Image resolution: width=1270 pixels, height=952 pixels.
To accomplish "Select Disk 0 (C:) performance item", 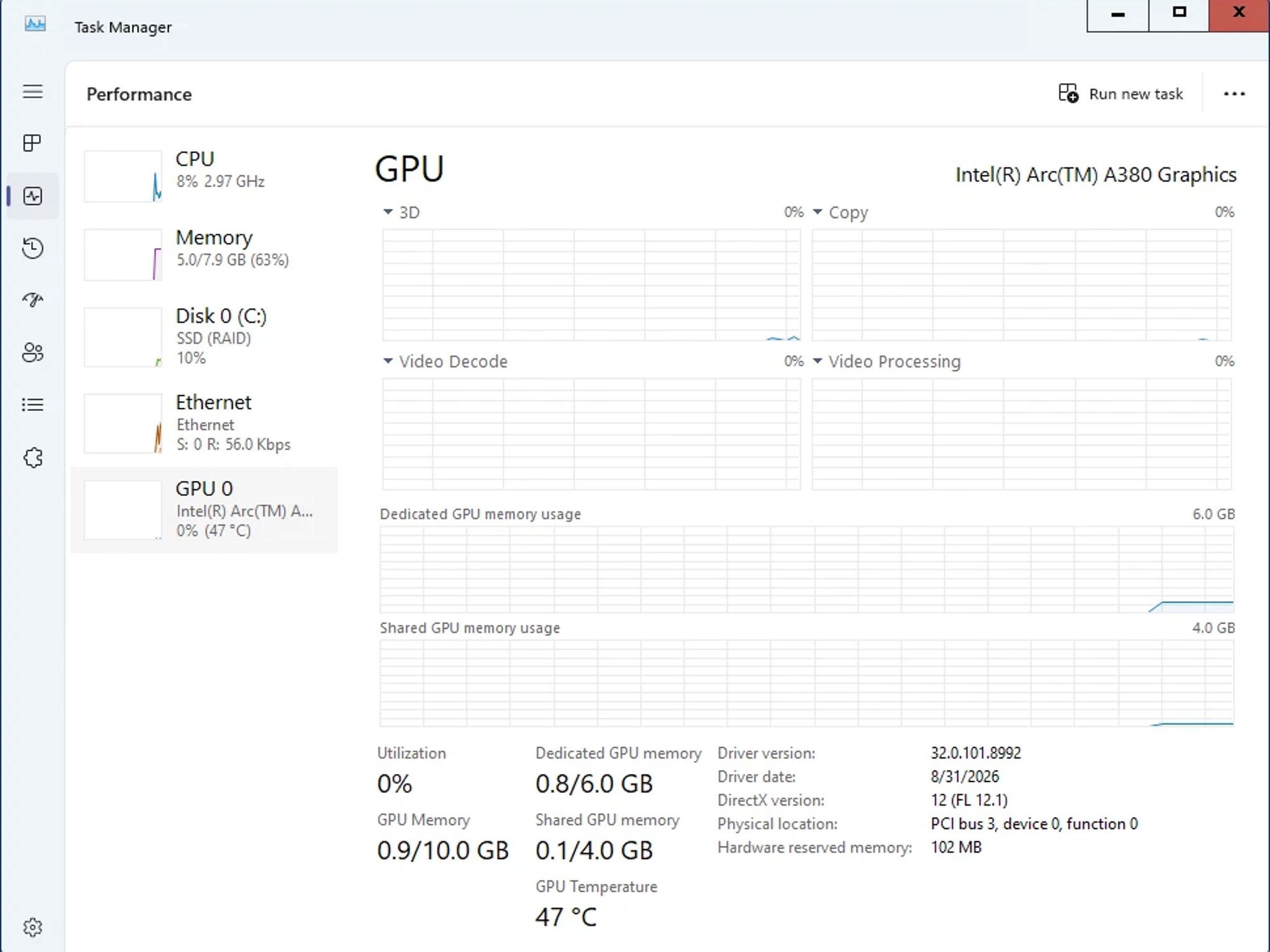I will coord(205,337).
